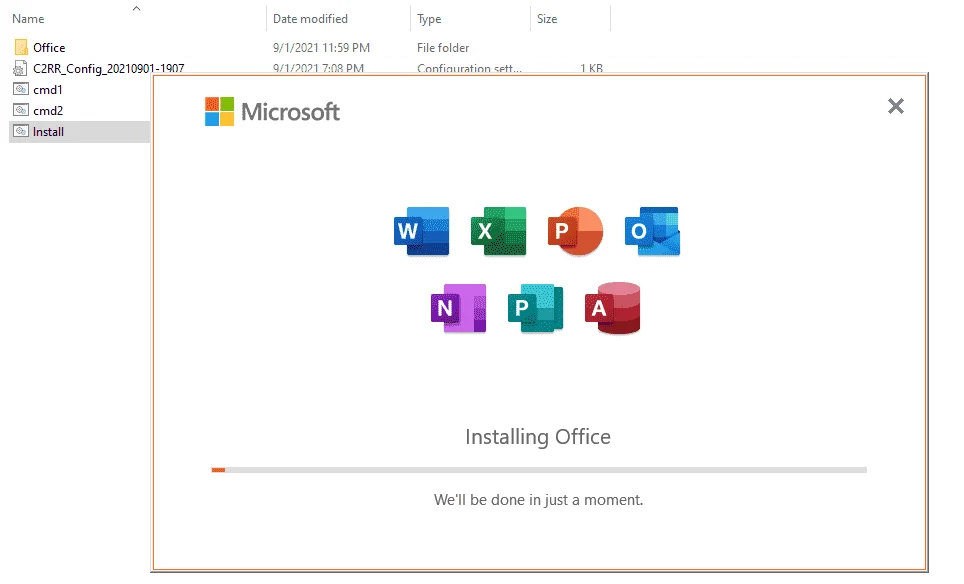The image size is (964, 584).
Task: Select the 'Office' folder name
Action: [49, 47]
